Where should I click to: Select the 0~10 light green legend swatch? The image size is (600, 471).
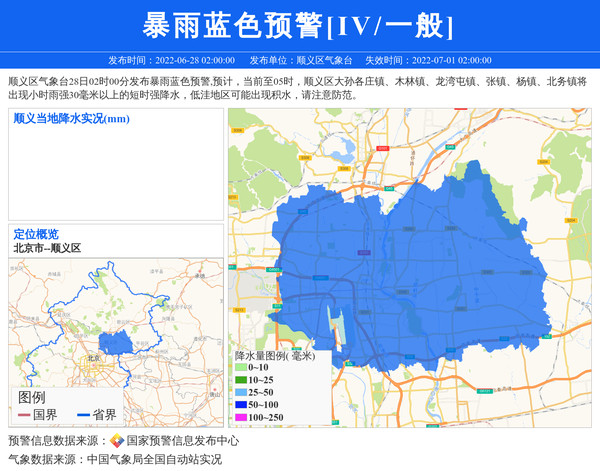tap(241, 367)
